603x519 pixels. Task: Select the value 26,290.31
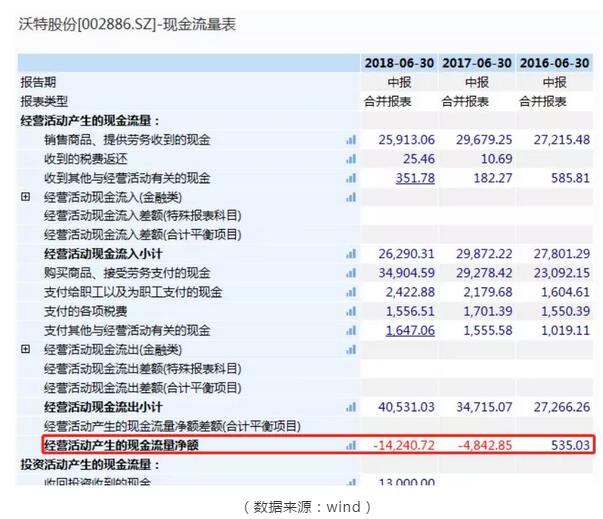(x=406, y=254)
